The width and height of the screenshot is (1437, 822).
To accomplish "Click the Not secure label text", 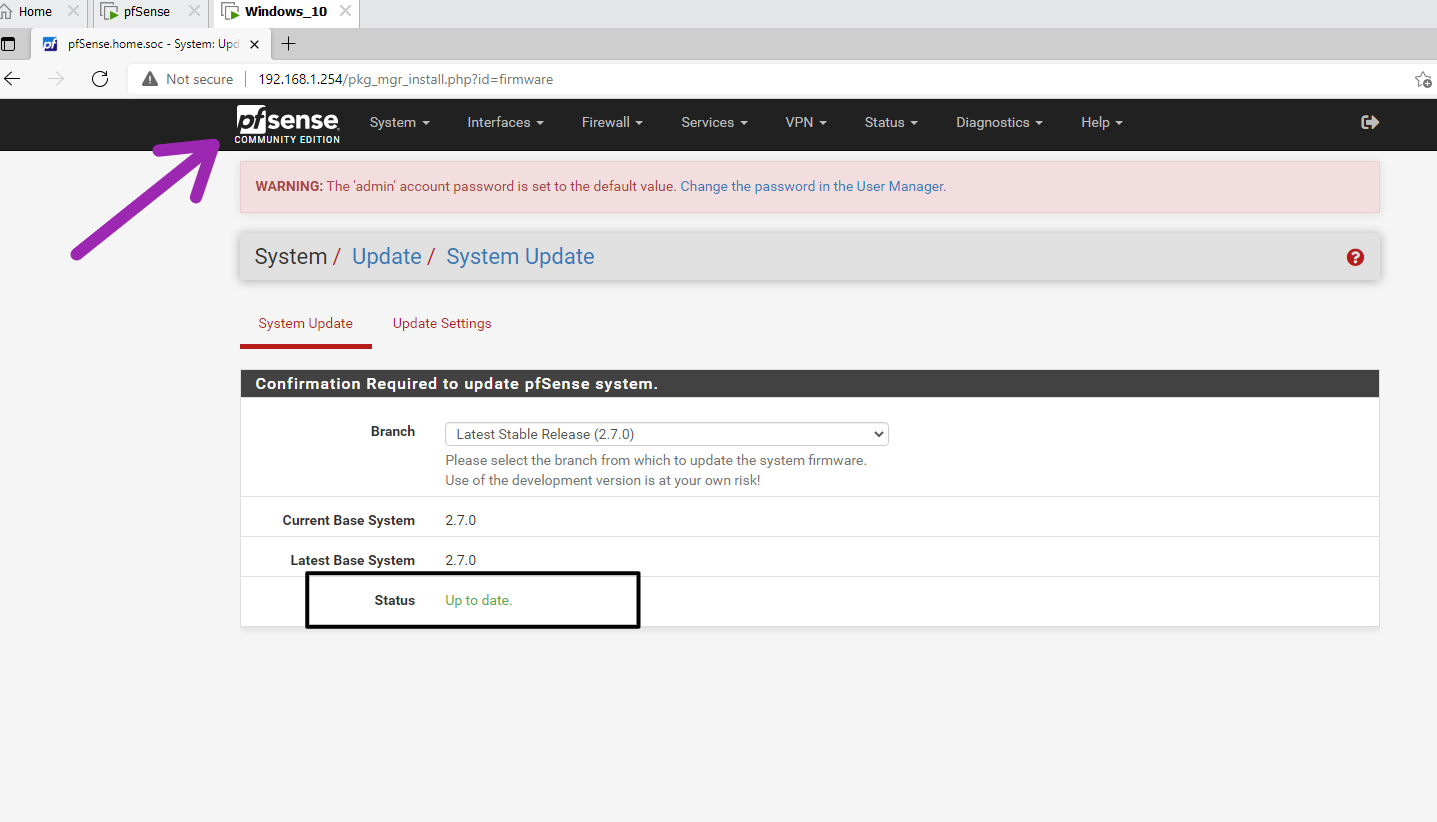I will pos(200,79).
